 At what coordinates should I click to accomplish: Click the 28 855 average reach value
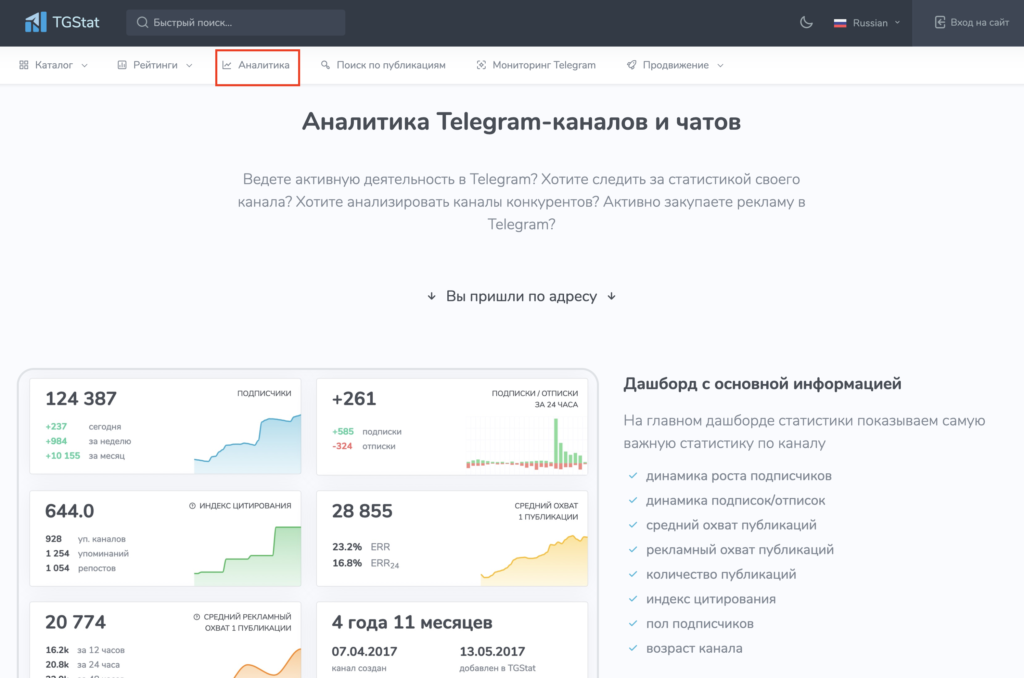pos(362,511)
